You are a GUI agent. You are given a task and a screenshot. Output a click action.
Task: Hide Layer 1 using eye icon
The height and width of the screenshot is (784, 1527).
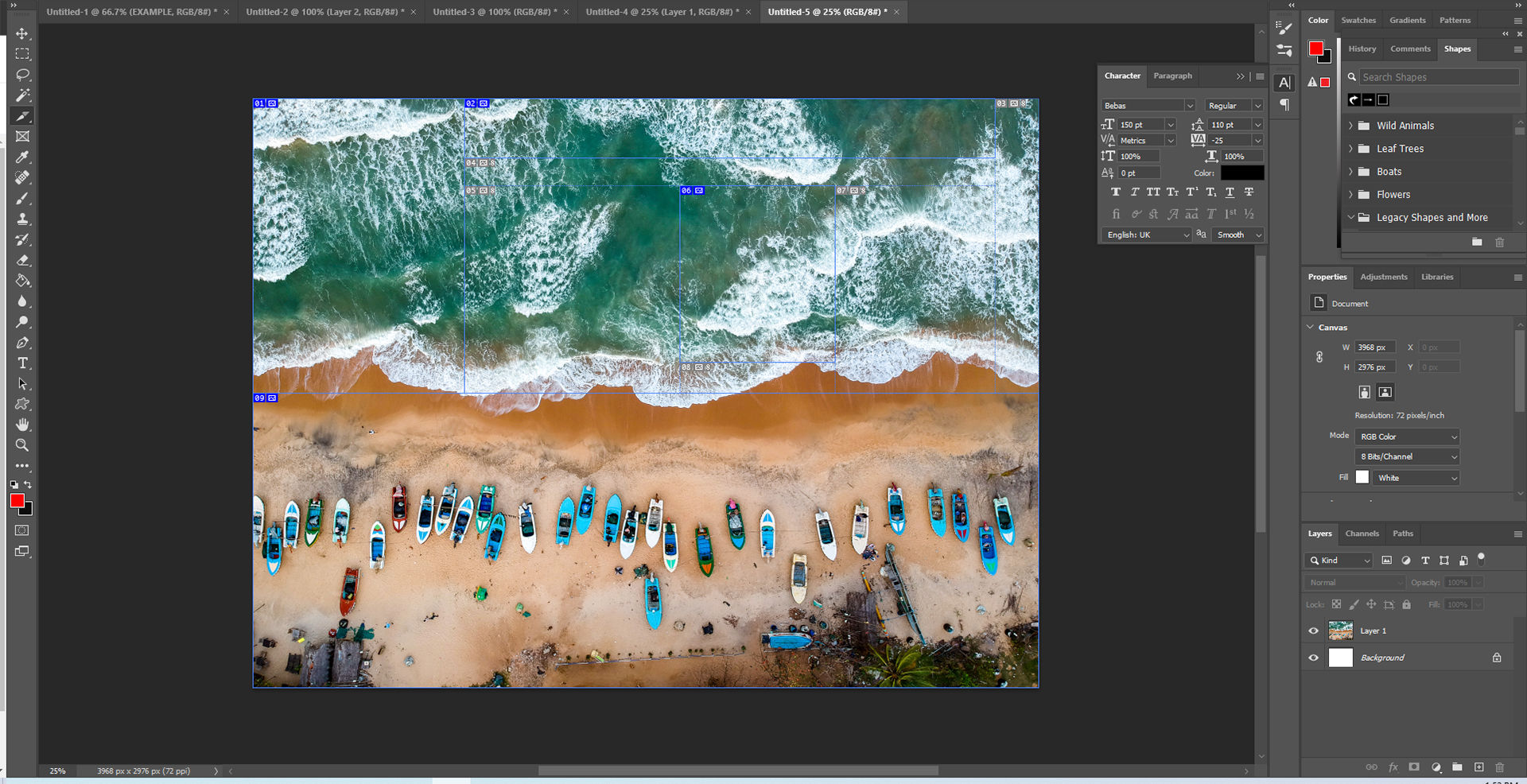point(1313,631)
